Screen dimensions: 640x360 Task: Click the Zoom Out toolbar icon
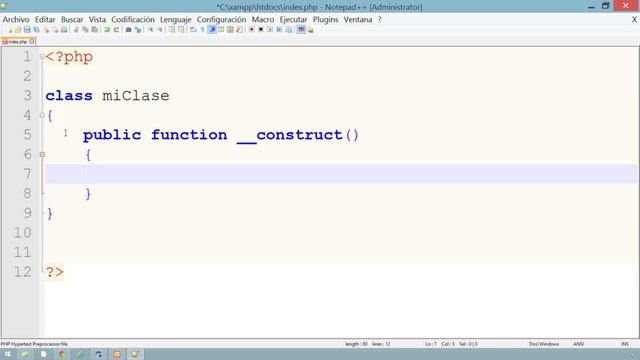160,30
